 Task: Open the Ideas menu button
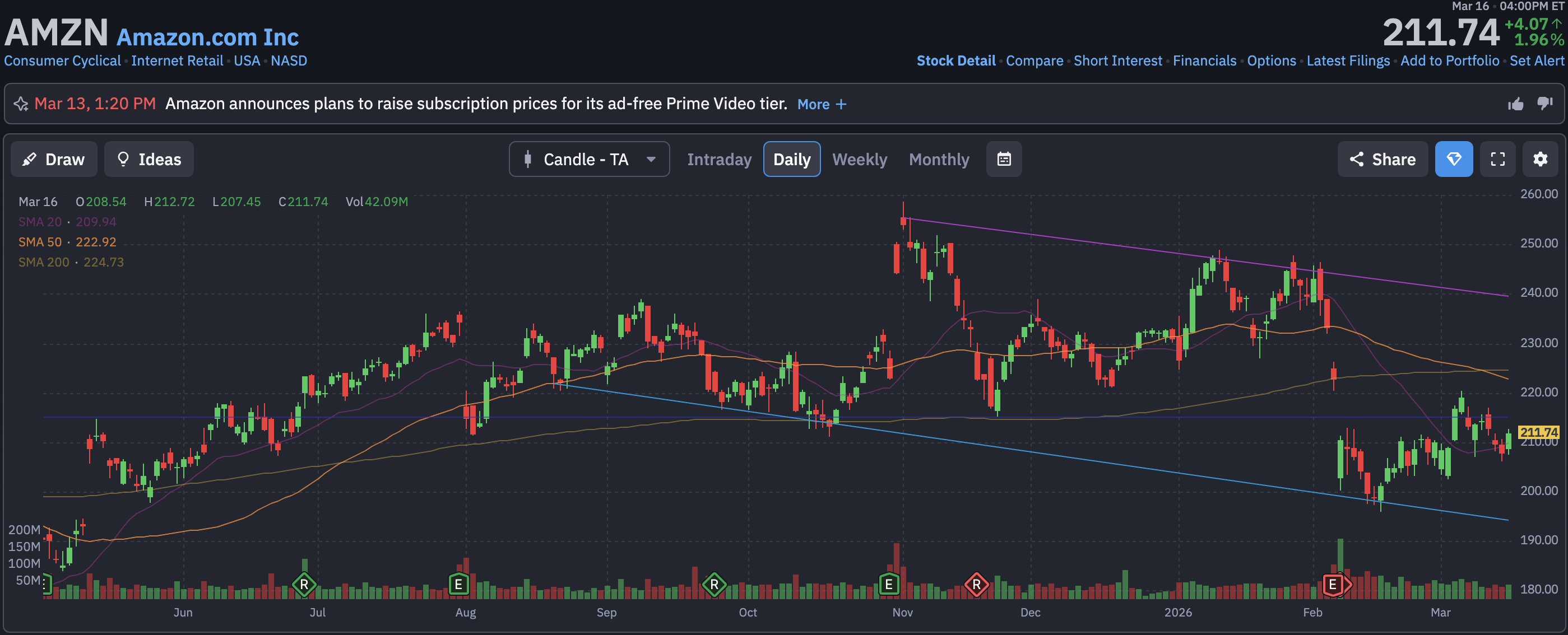149,160
